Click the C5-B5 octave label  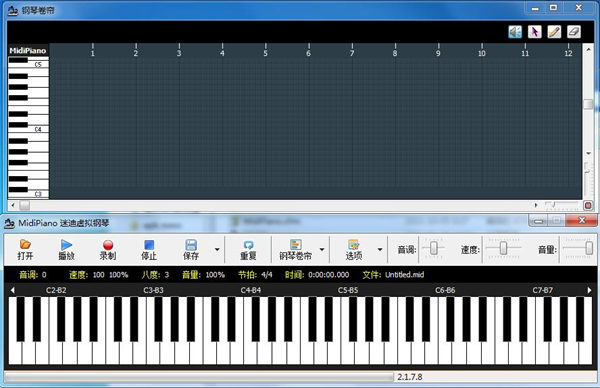(x=348, y=290)
